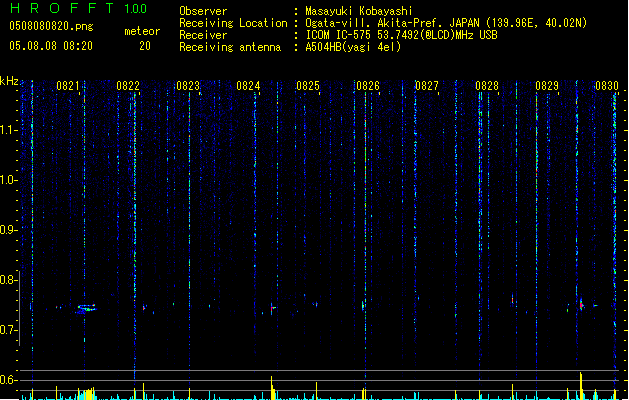Click the Receiving antenna label
This screenshot has height=400, width=629.
(230, 47)
